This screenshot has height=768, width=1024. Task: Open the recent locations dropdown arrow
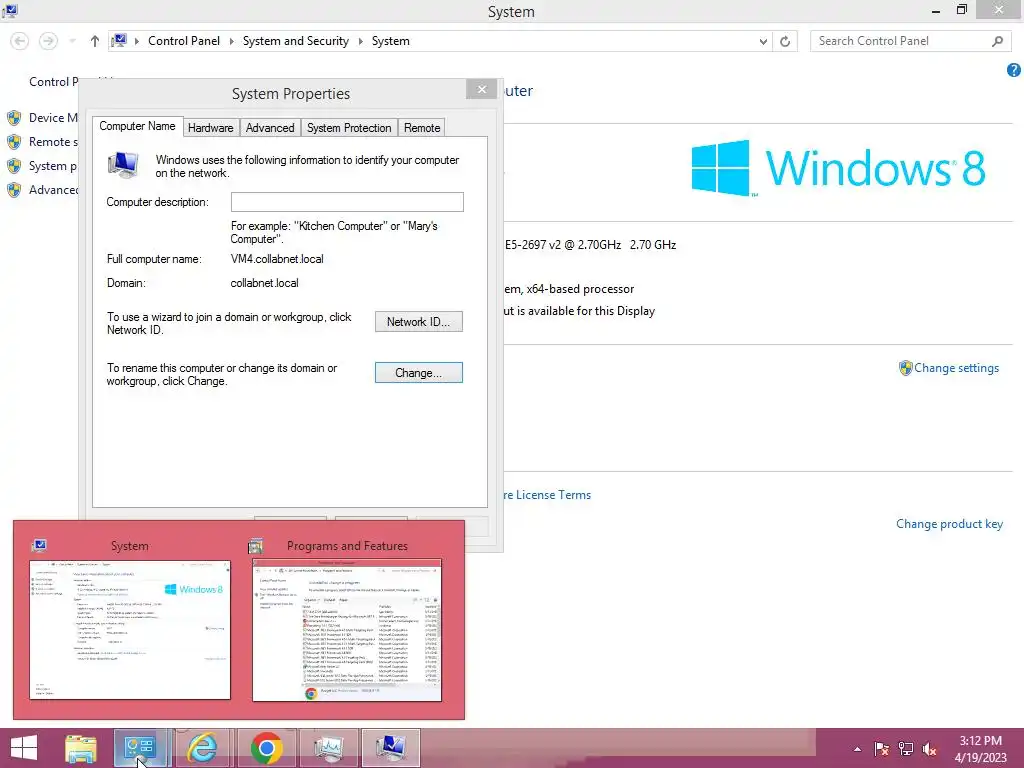72,41
